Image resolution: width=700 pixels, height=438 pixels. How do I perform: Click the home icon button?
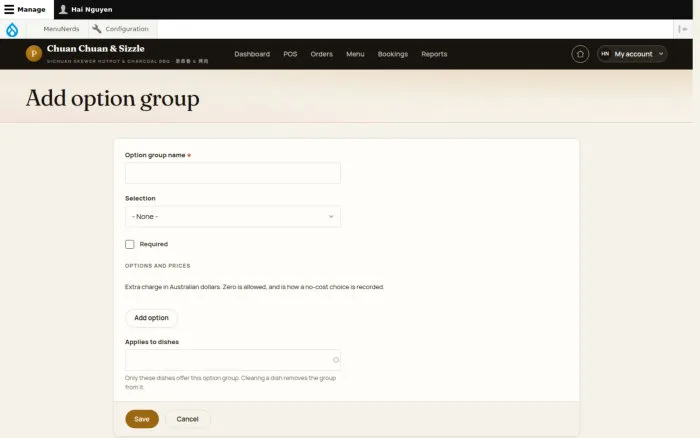click(x=580, y=54)
